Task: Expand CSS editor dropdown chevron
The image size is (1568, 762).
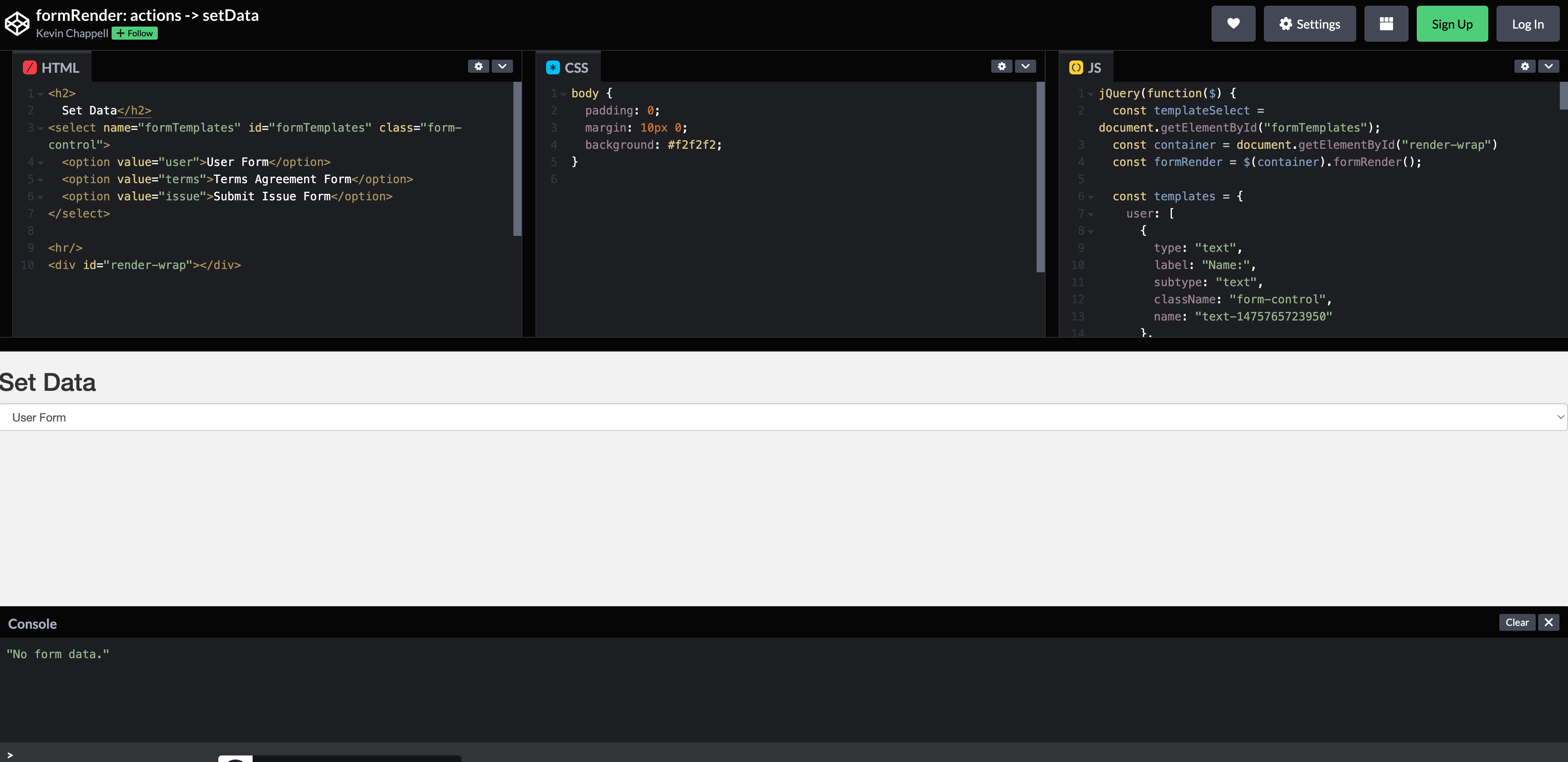Action: point(1025,66)
